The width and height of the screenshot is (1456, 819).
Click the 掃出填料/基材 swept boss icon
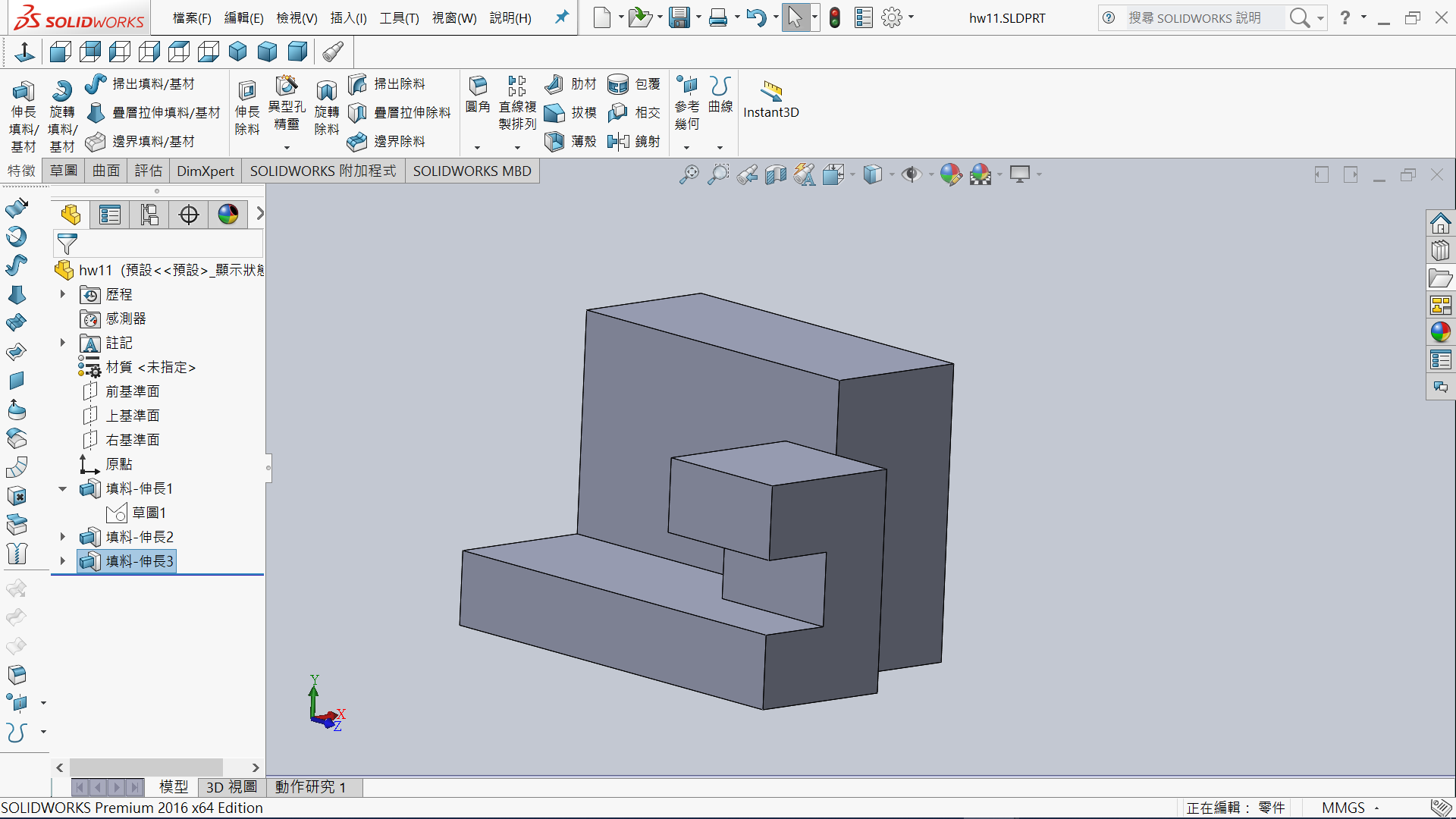(96, 84)
